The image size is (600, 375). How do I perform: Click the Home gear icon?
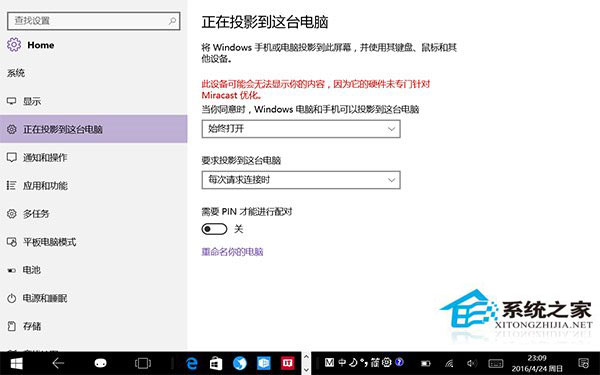pos(14,45)
